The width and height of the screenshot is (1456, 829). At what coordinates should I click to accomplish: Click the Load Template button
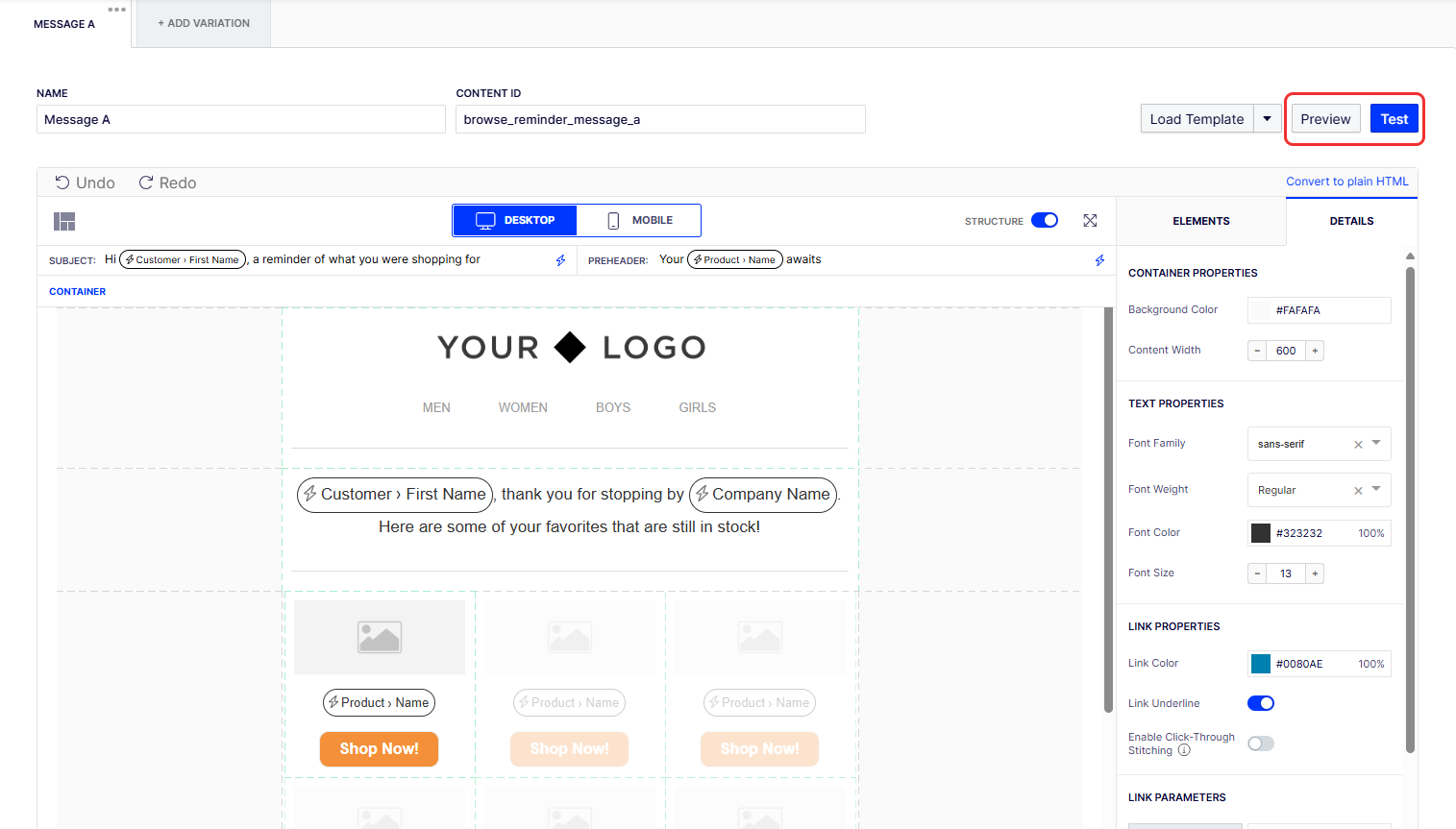click(x=1197, y=119)
